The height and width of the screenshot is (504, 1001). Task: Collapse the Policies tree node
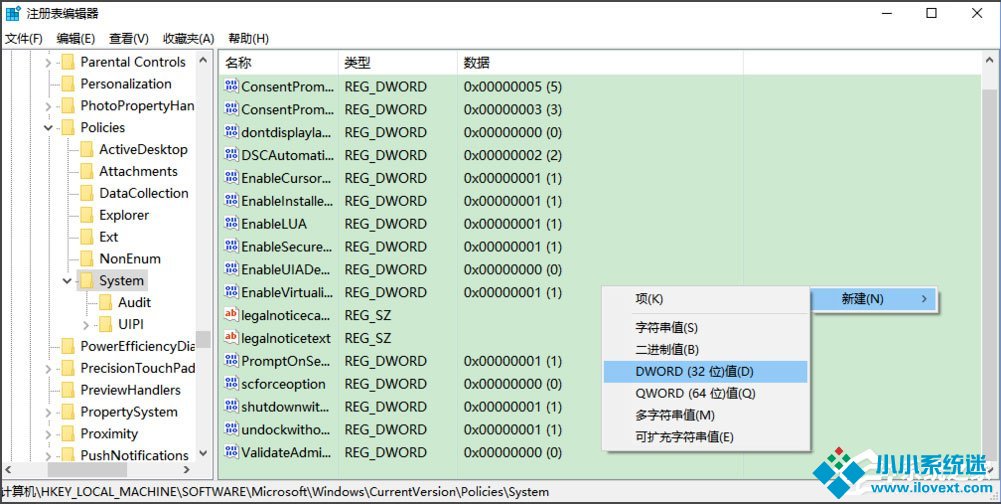coord(49,128)
